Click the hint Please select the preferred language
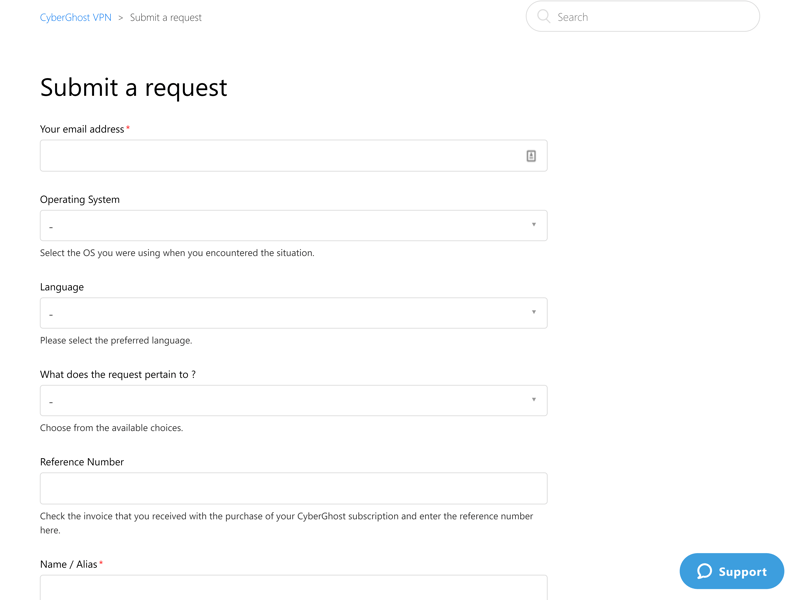 coord(116,340)
